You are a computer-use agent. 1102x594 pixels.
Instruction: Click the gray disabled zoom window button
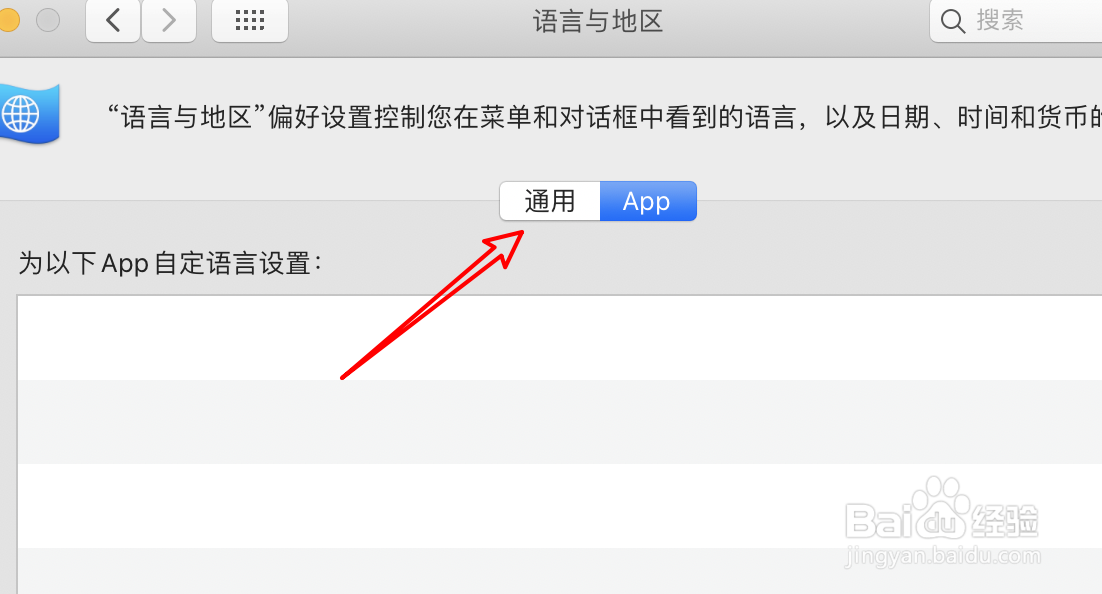(48, 20)
